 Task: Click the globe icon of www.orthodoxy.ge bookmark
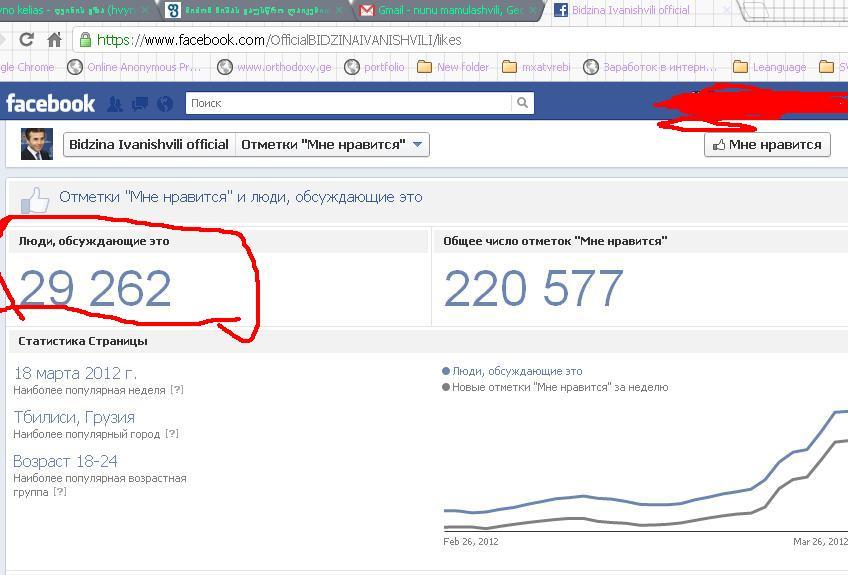[x=224, y=67]
